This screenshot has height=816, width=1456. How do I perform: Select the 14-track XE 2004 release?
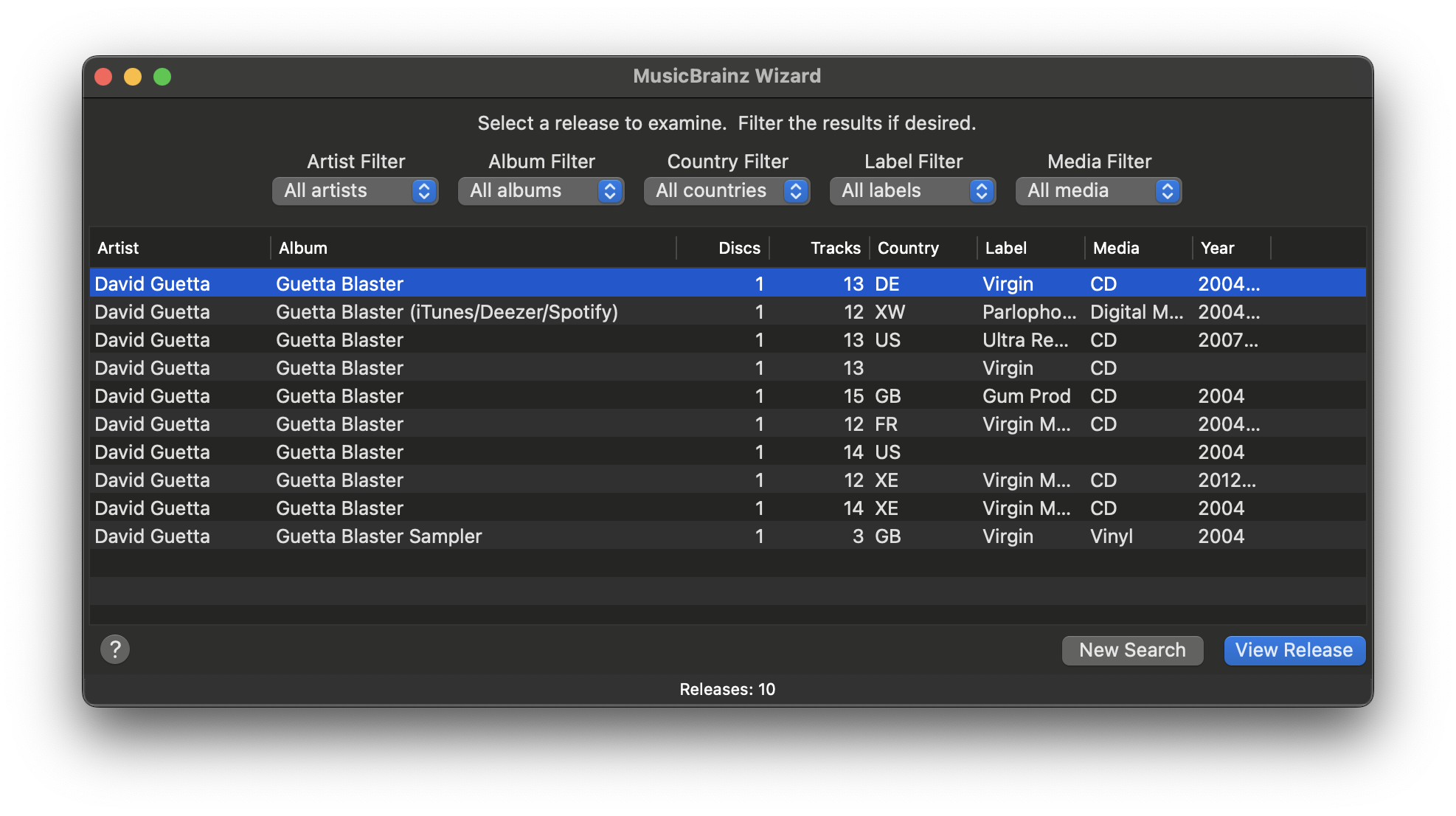tap(727, 508)
